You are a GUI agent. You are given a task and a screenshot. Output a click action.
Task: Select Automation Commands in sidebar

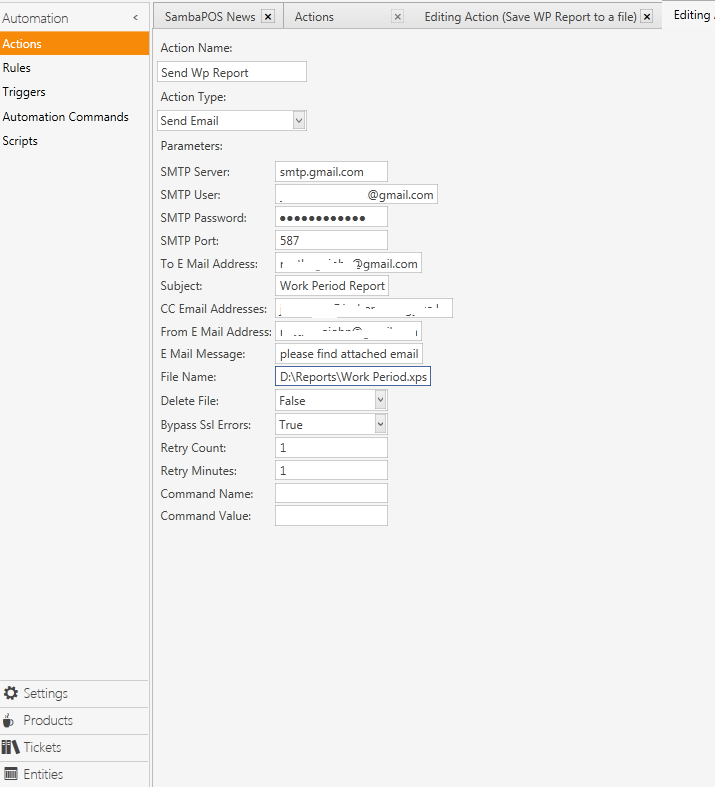65,117
